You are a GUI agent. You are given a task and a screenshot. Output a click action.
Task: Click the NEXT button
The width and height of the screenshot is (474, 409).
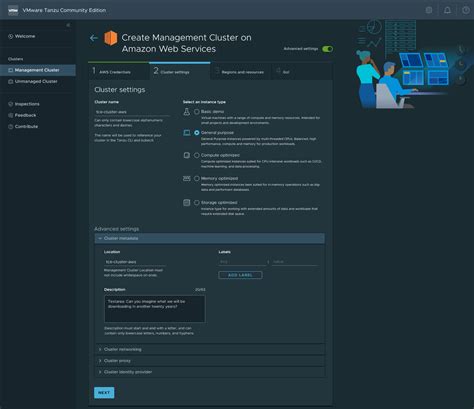[104, 393]
